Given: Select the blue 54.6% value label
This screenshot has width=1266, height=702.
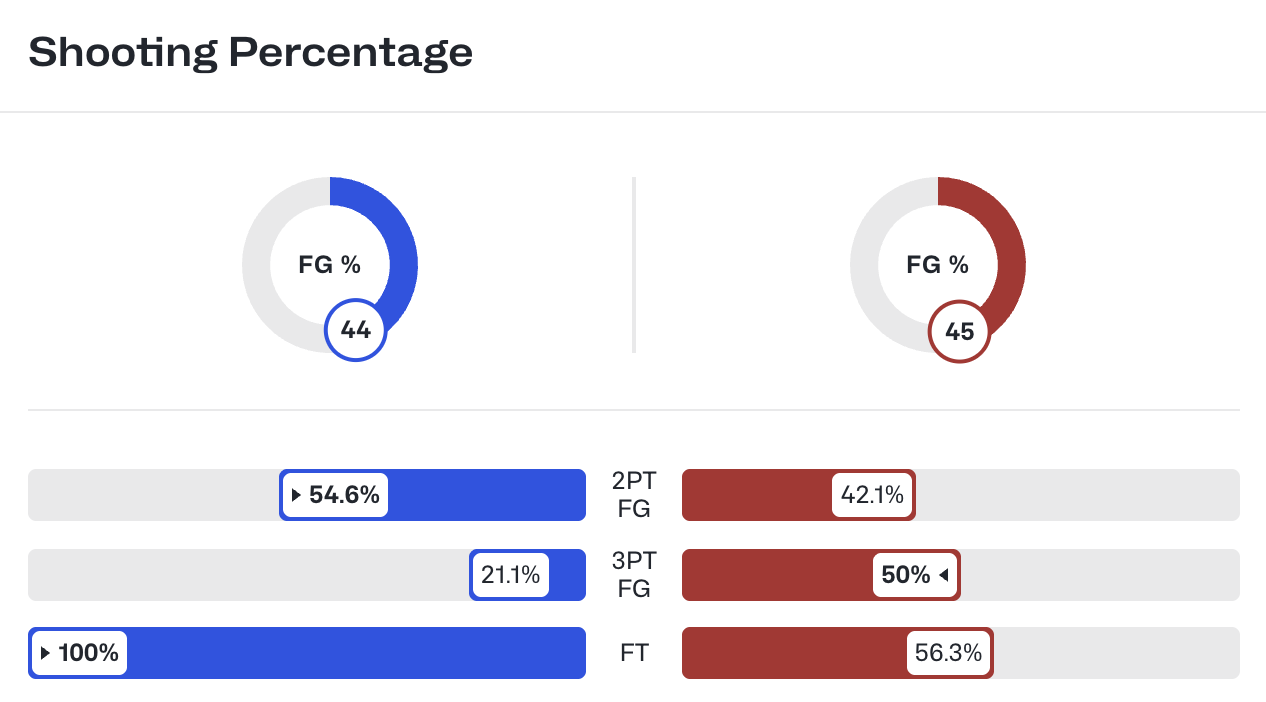Looking at the screenshot, I should 344,495.
